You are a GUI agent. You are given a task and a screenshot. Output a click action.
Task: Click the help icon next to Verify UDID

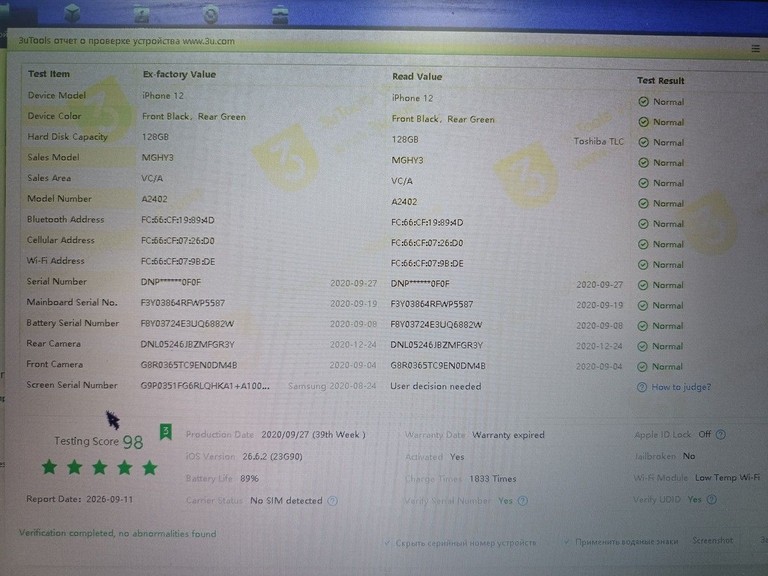(712, 500)
